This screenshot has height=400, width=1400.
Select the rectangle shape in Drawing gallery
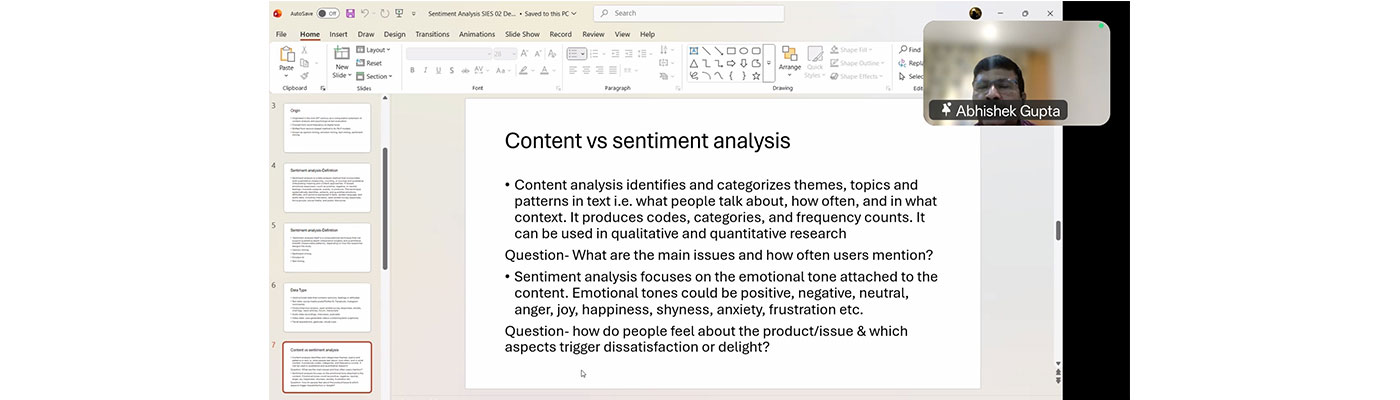point(731,50)
